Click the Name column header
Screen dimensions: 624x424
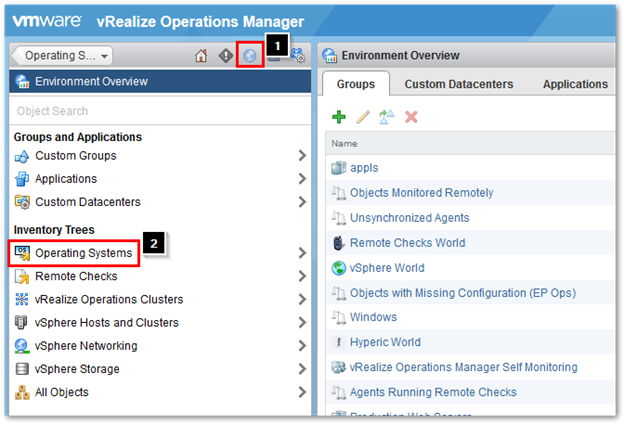(345, 143)
